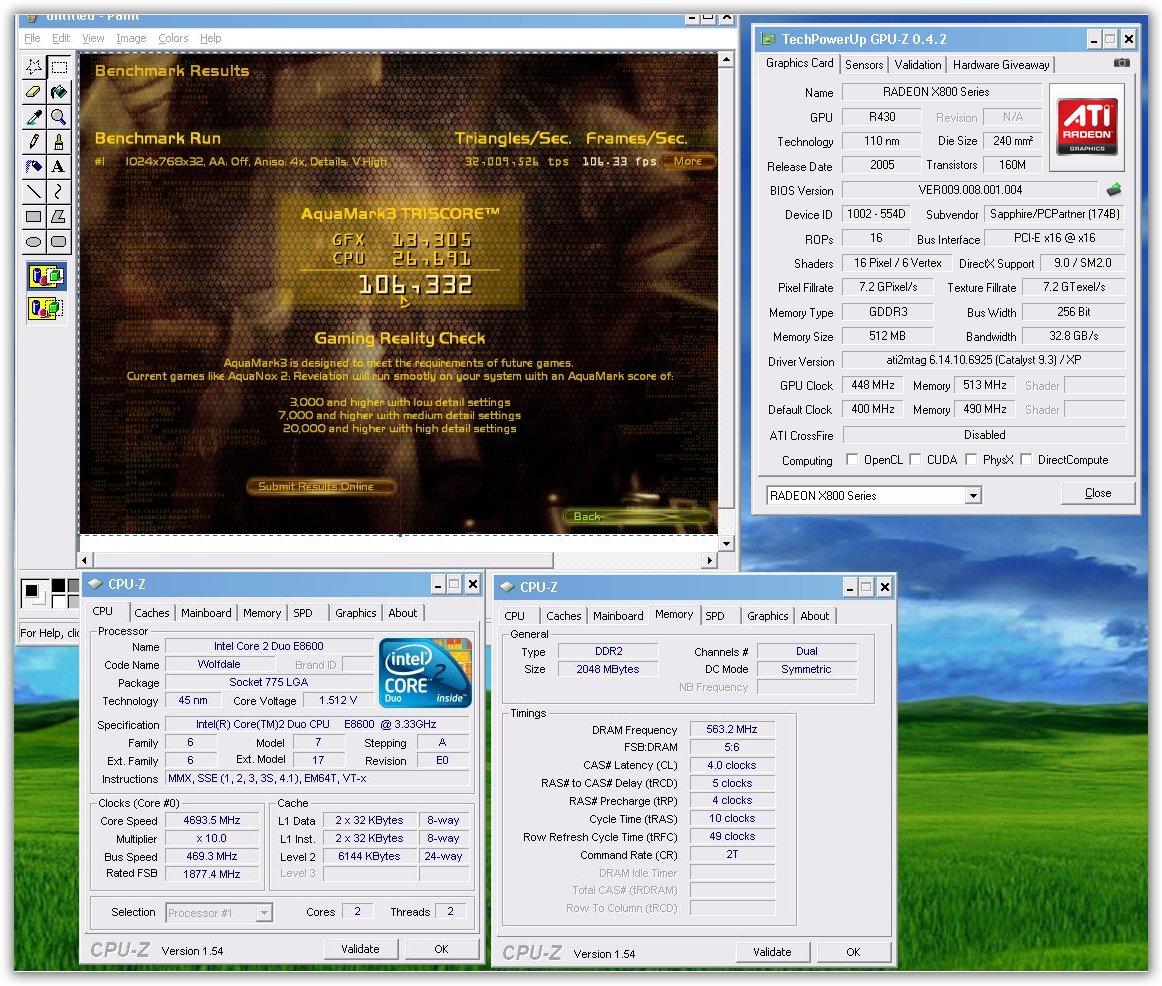
Task: Select the rectangular Select tool in Paint
Action: click(59, 67)
